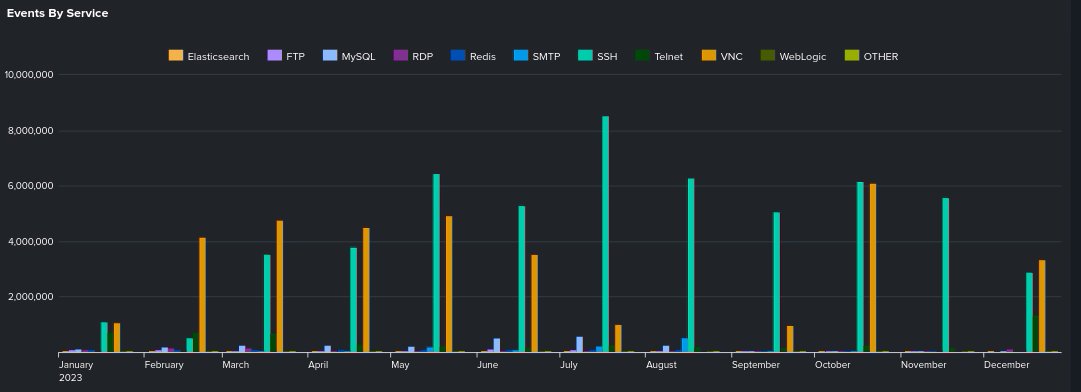Click the OTHER legend color swatch
This screenshot has height=392, width=1081.
(852, 56)
